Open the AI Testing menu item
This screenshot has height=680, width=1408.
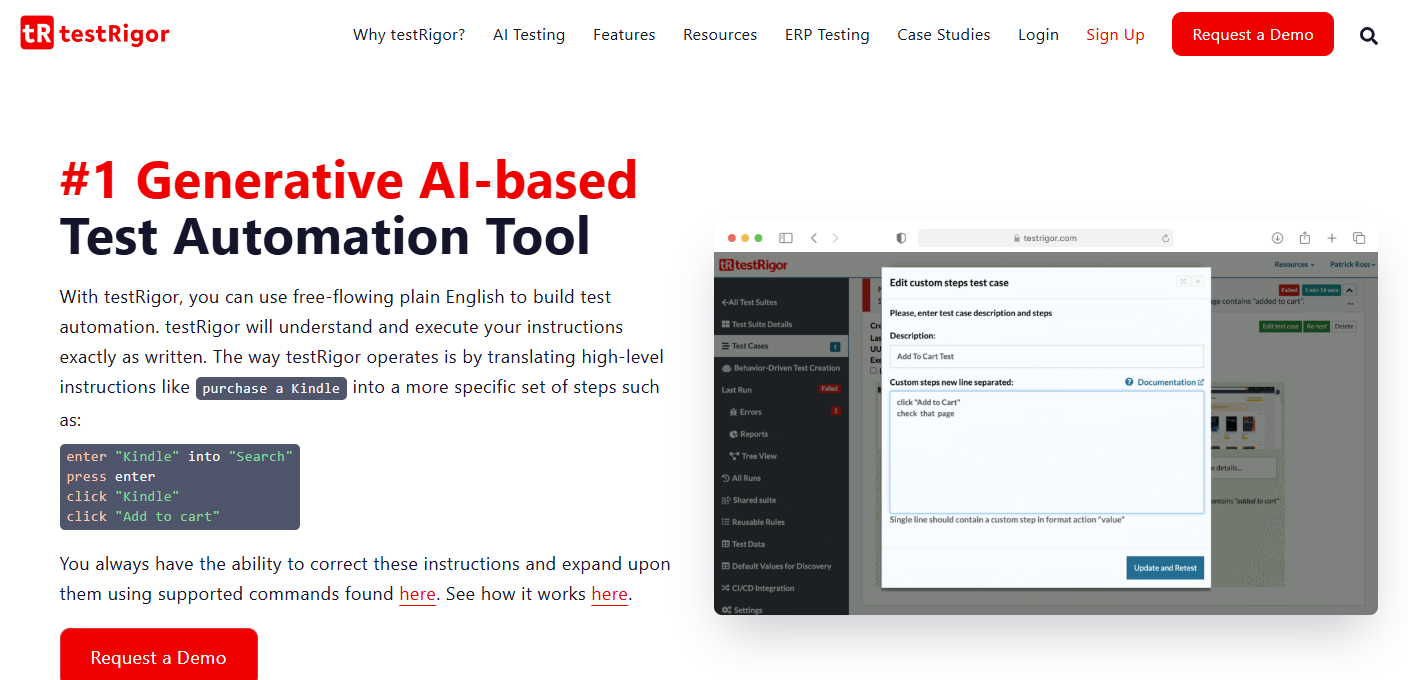coord(528,35)
